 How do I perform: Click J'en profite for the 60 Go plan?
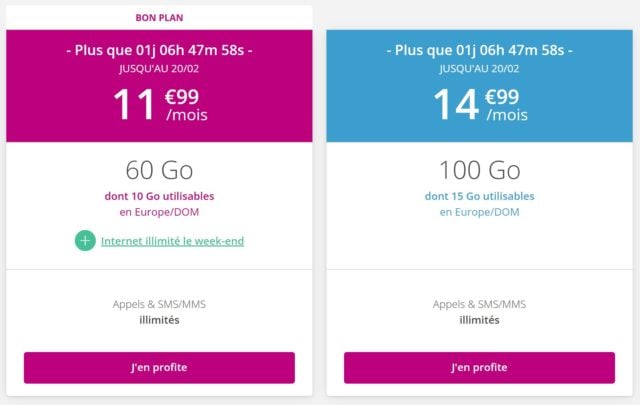159,367
